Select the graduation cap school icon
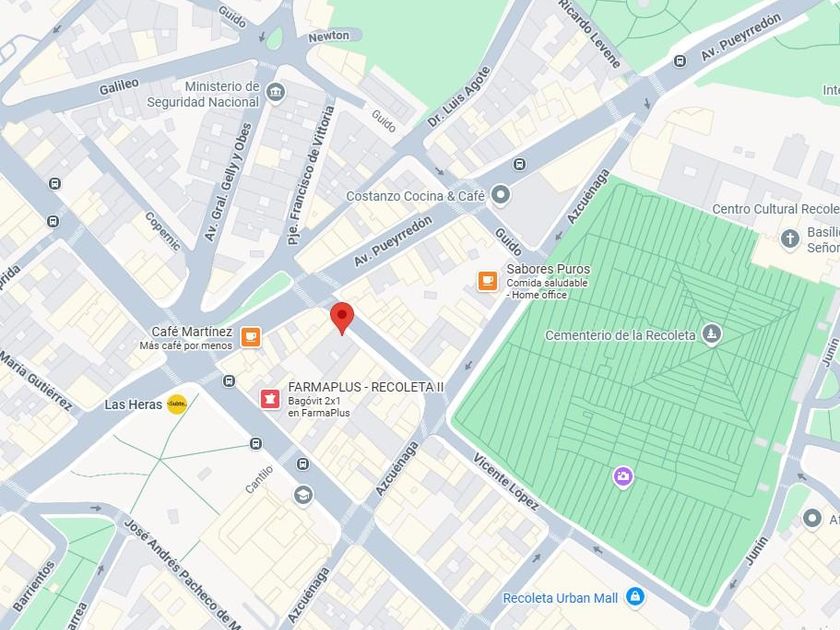840x630 pixels. coord(303,495)
